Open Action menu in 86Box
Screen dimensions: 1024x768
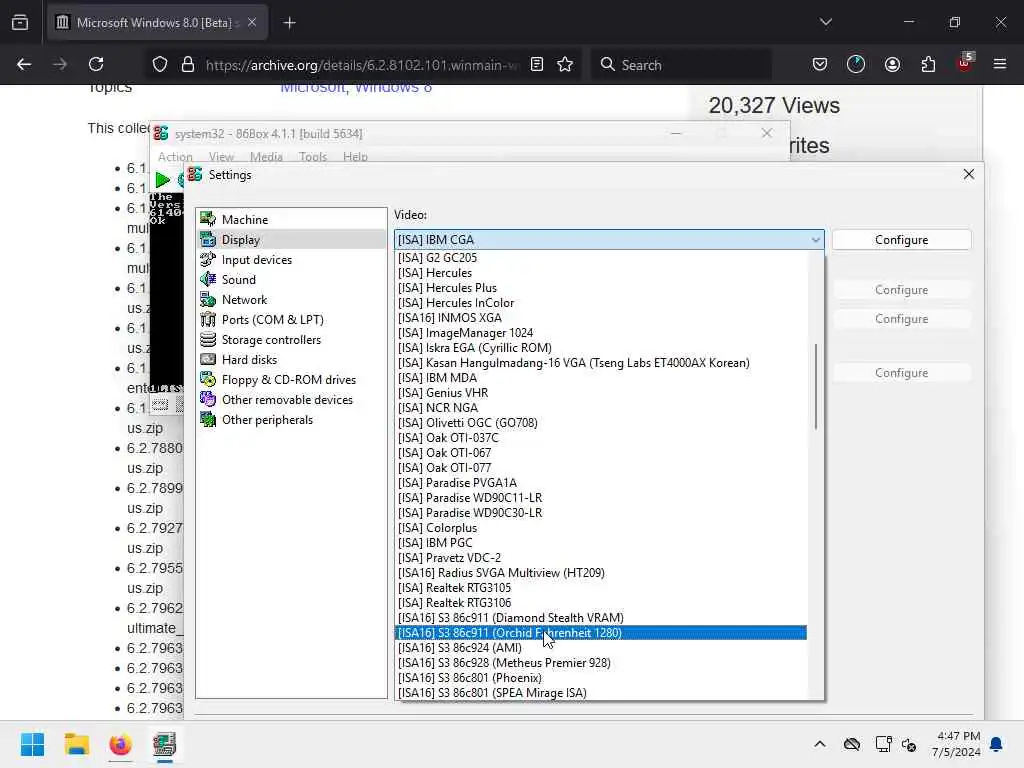coord(175,157)
